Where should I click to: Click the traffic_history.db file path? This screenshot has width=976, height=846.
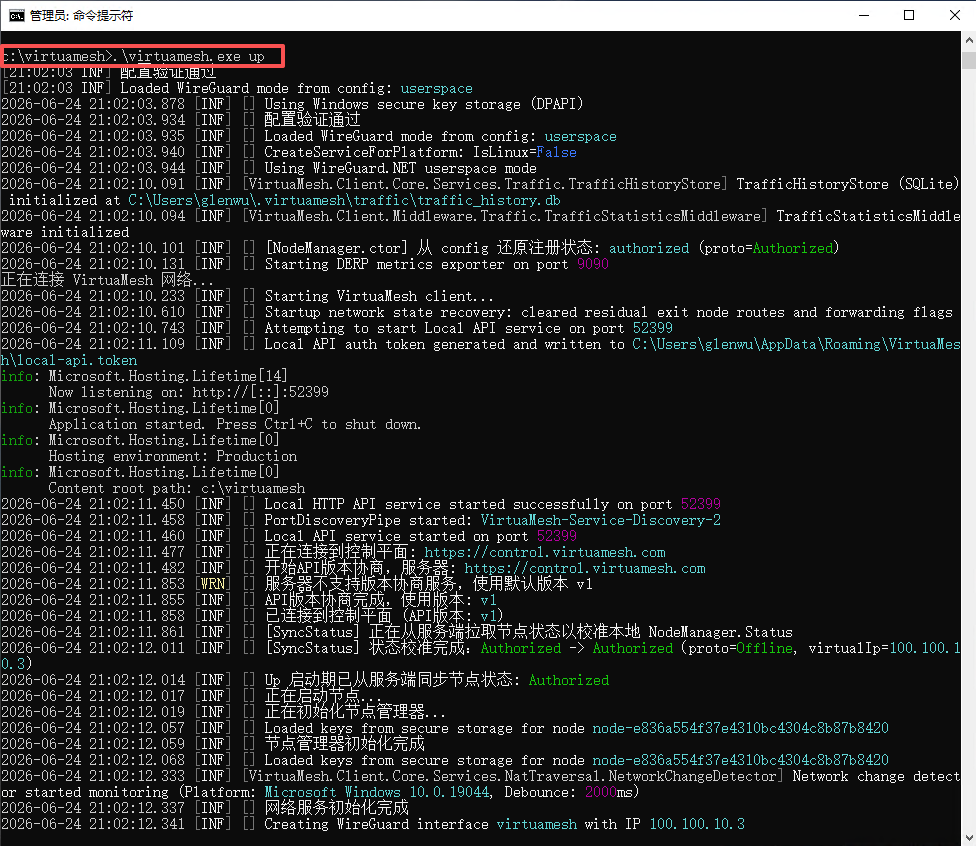pos(344,200)
